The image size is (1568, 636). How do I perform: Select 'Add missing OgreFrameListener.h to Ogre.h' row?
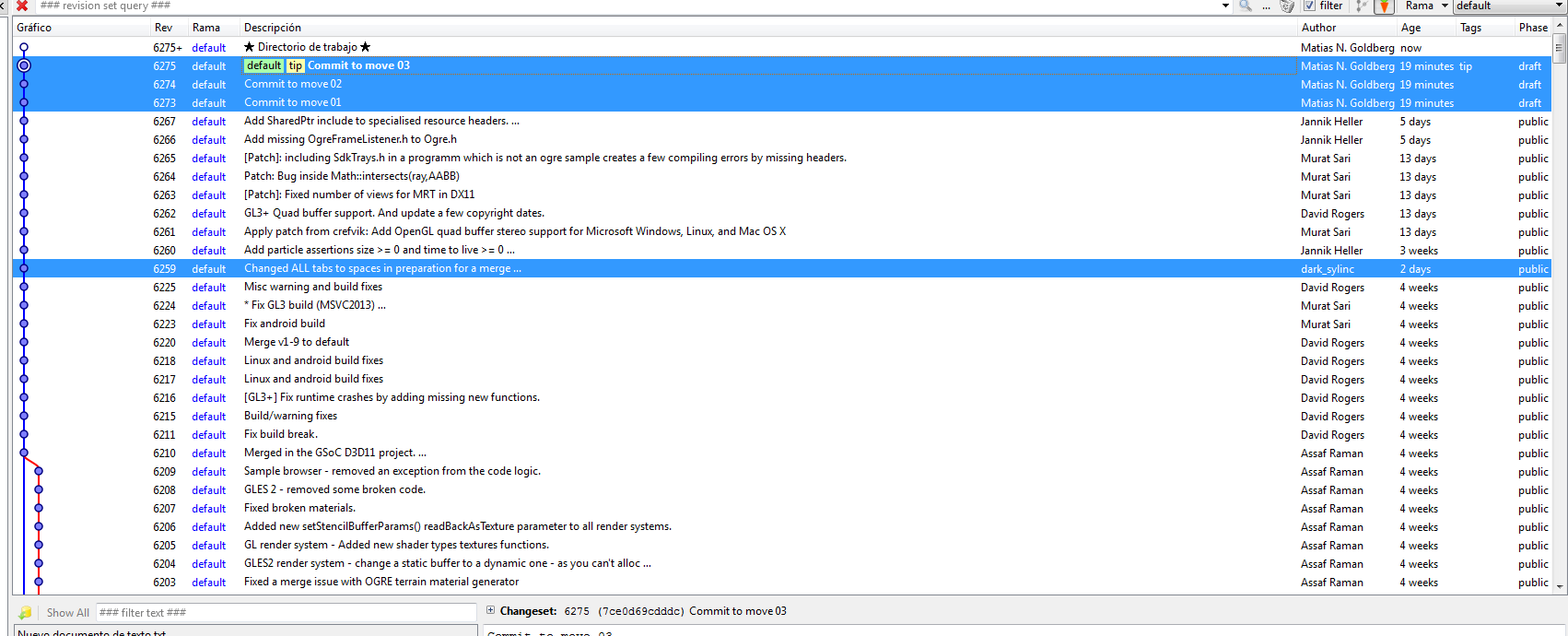point(782,139)
